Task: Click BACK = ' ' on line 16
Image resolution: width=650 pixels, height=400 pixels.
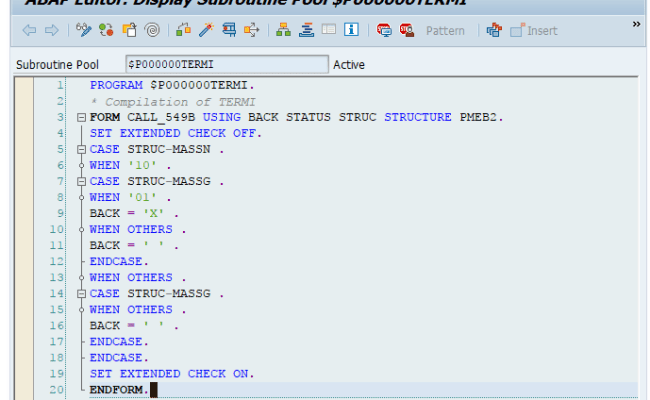Action: click(134, 325)
